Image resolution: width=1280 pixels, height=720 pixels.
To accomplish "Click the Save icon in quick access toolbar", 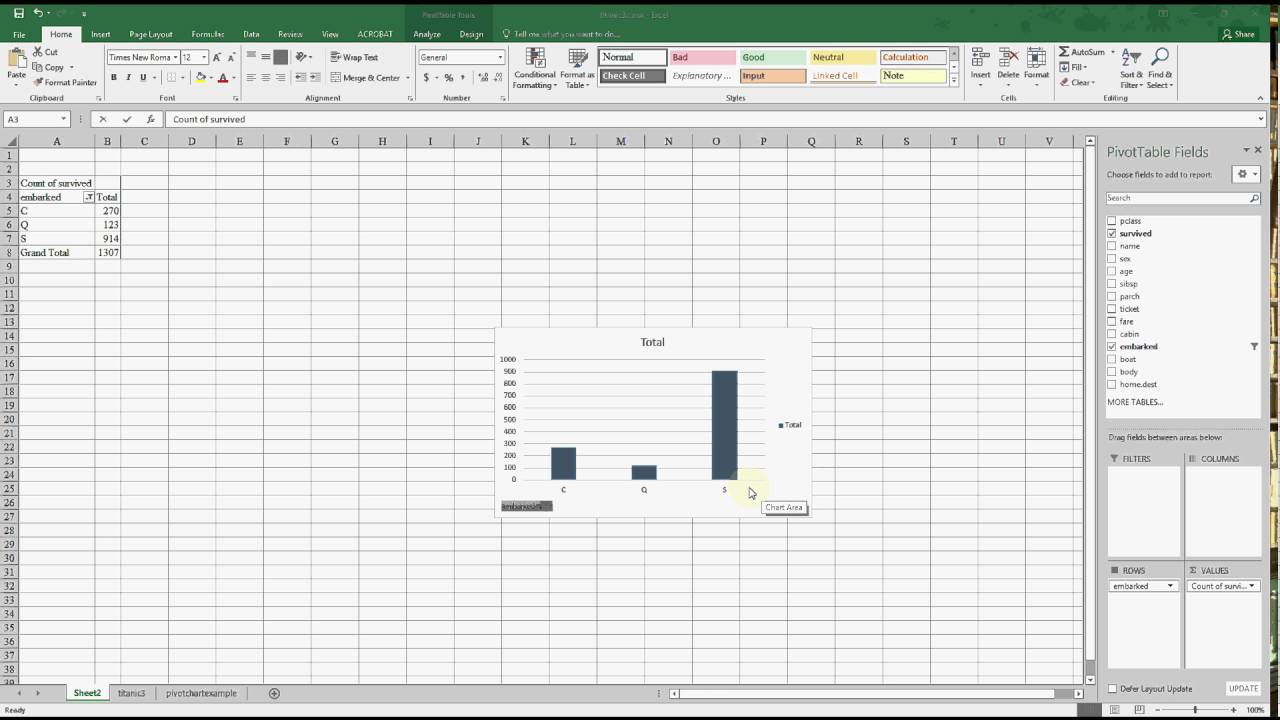I will tap(18, 13).
